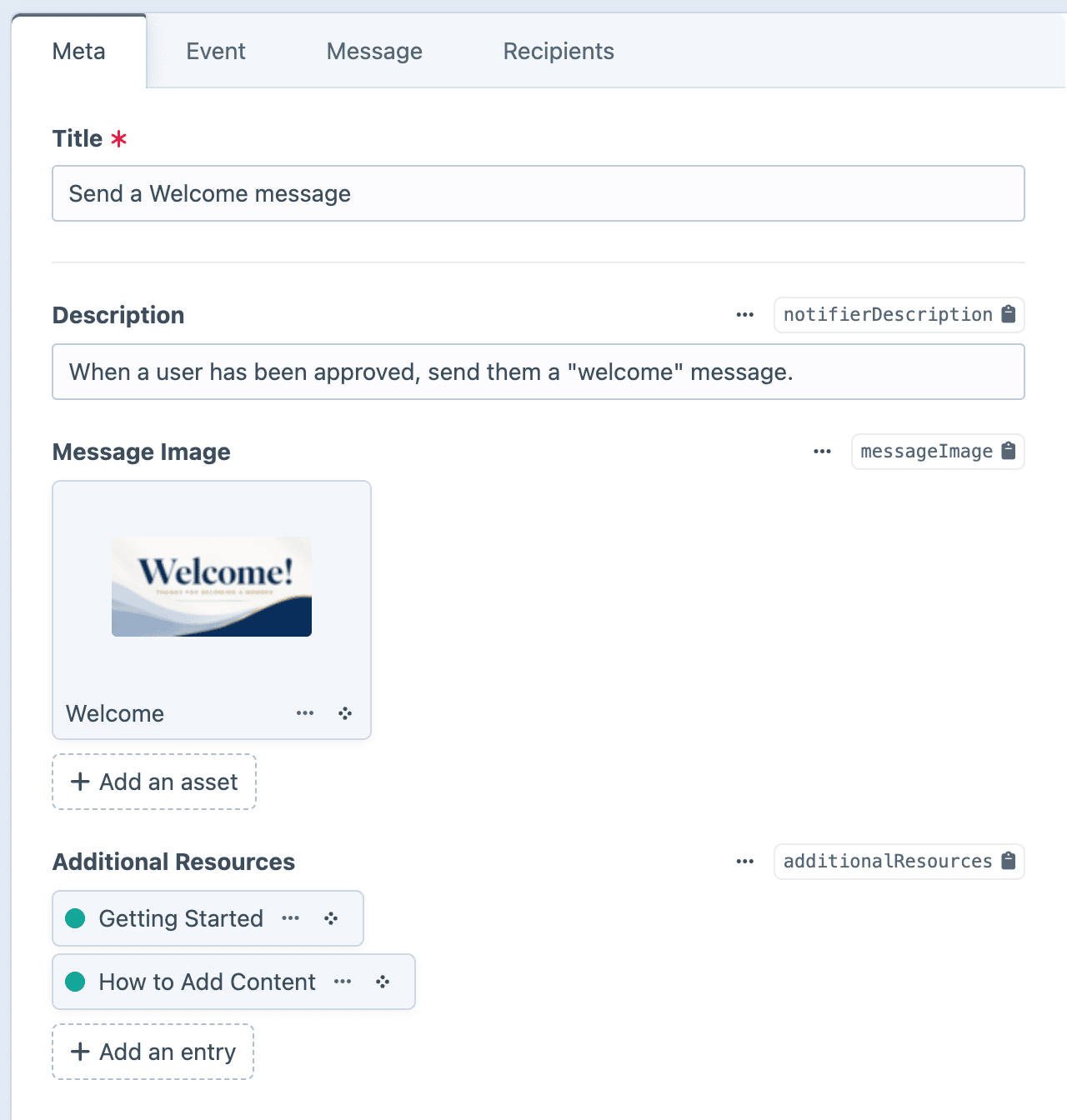Click green status dot of Getting Started
This screenshot has height=1120, width=1067.
(75, 918)
